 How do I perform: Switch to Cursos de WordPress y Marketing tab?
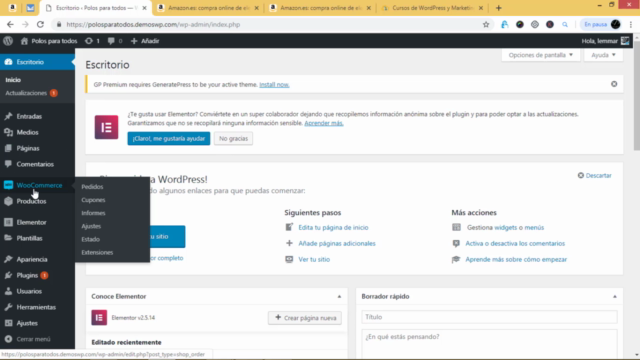[x=432, y=8]
